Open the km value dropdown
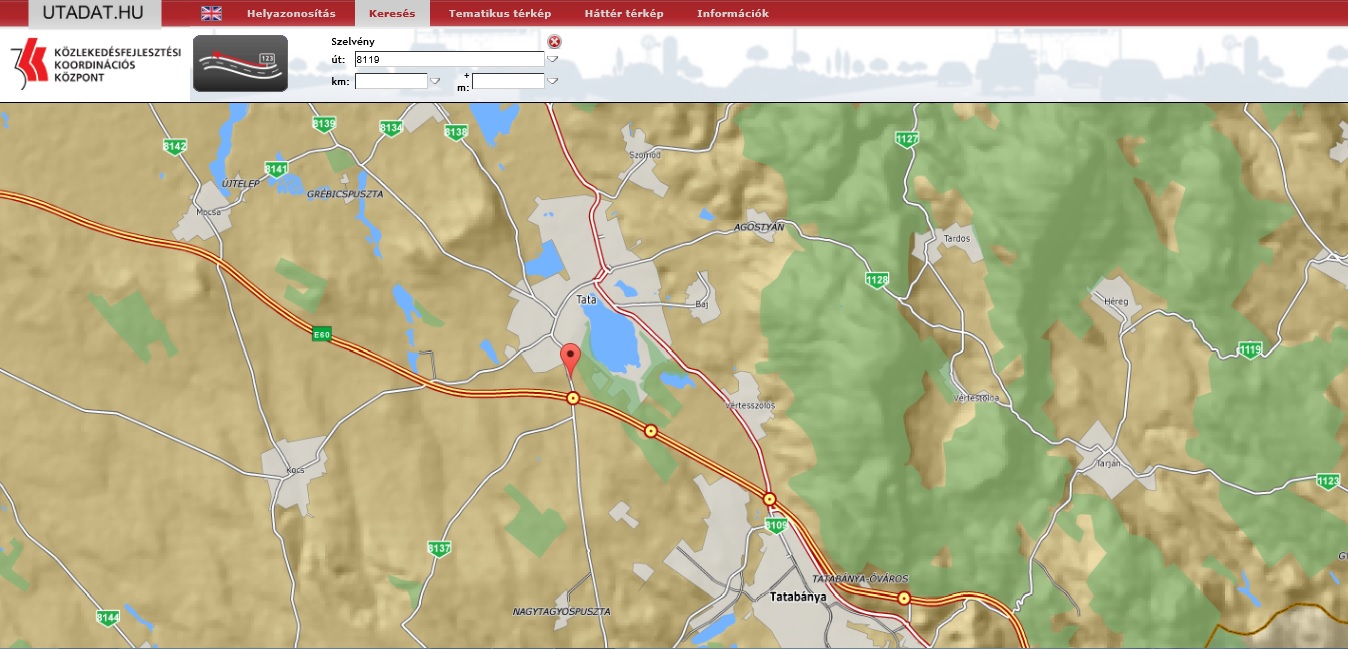This screenshot has height=649, width=1348. click(x=435, y=81)
